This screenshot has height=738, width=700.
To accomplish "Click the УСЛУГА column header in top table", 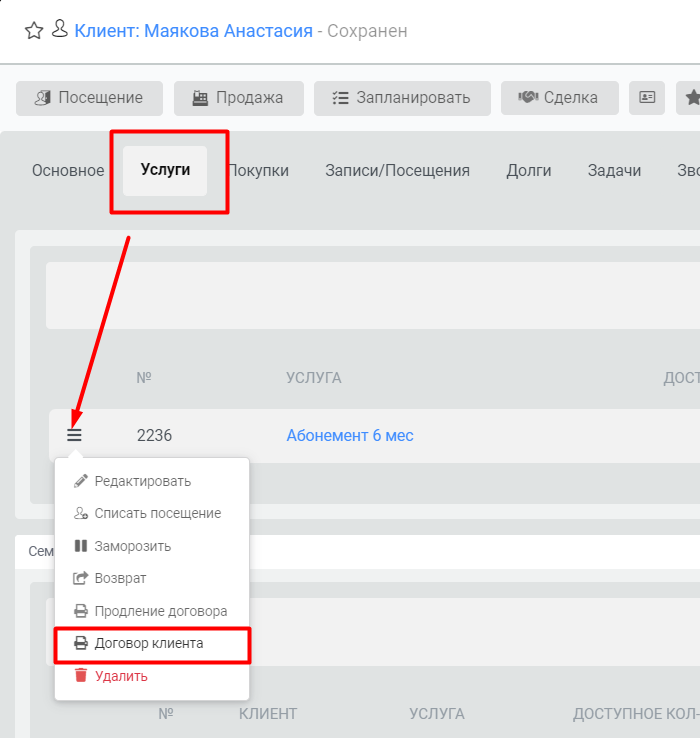I will tap(314, 378).
